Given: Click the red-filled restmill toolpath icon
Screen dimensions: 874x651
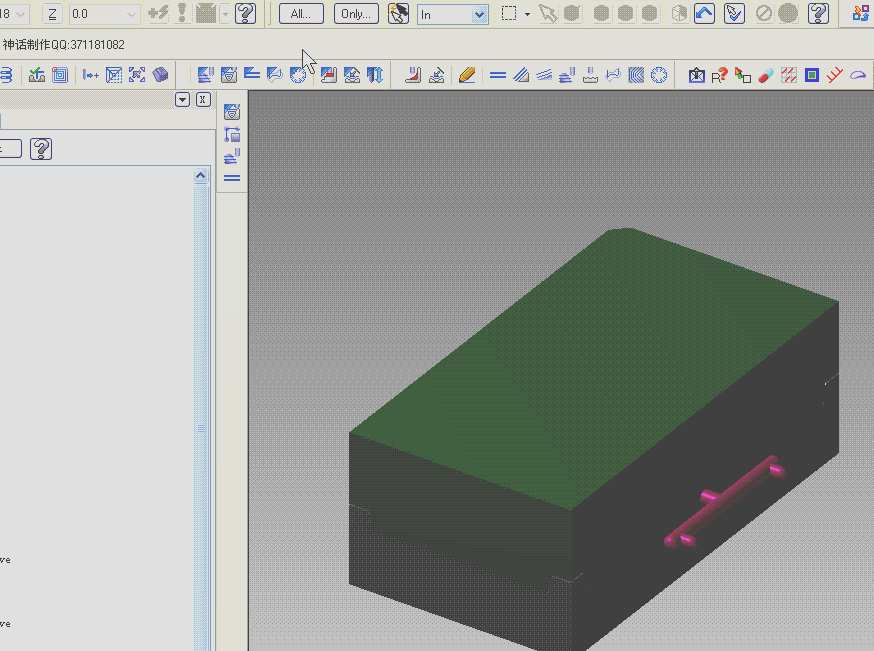Looking at the screenshot, I should tap(329, 75).
